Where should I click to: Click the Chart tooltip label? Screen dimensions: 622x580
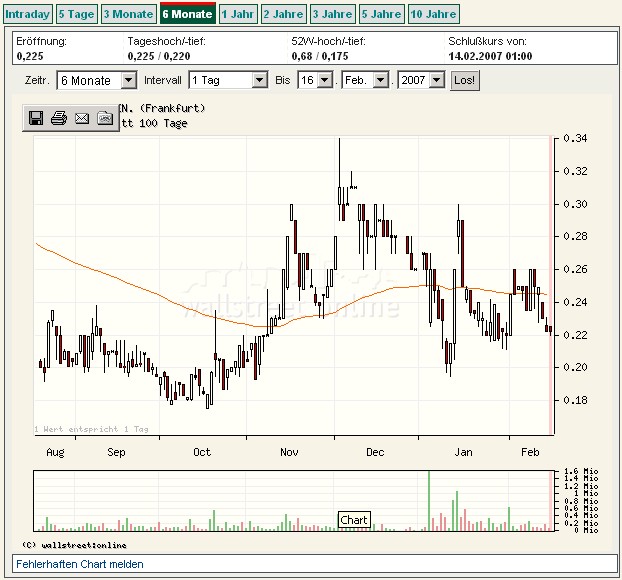354,520
